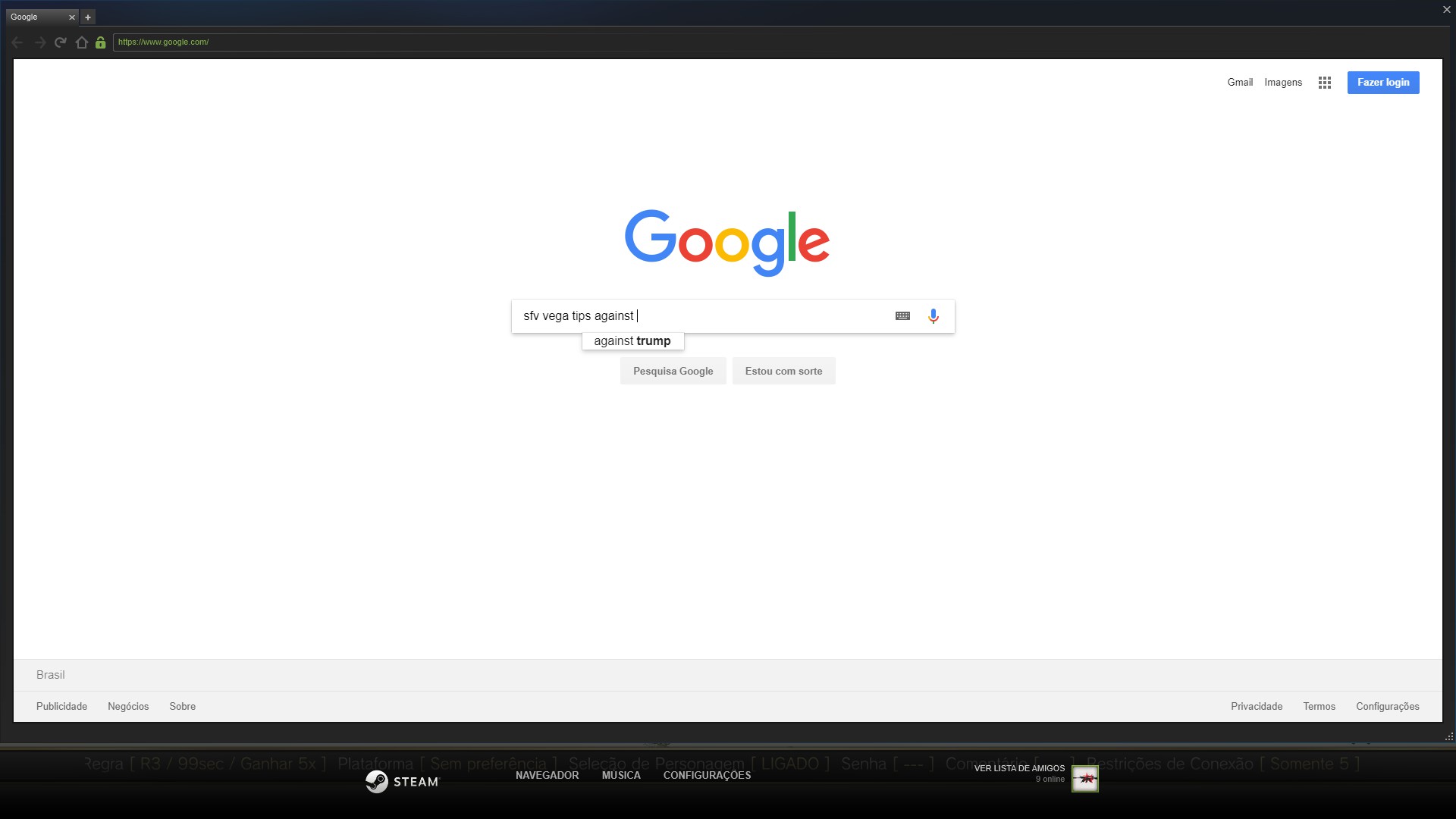Open the Imagens link

click(1283, 83)
